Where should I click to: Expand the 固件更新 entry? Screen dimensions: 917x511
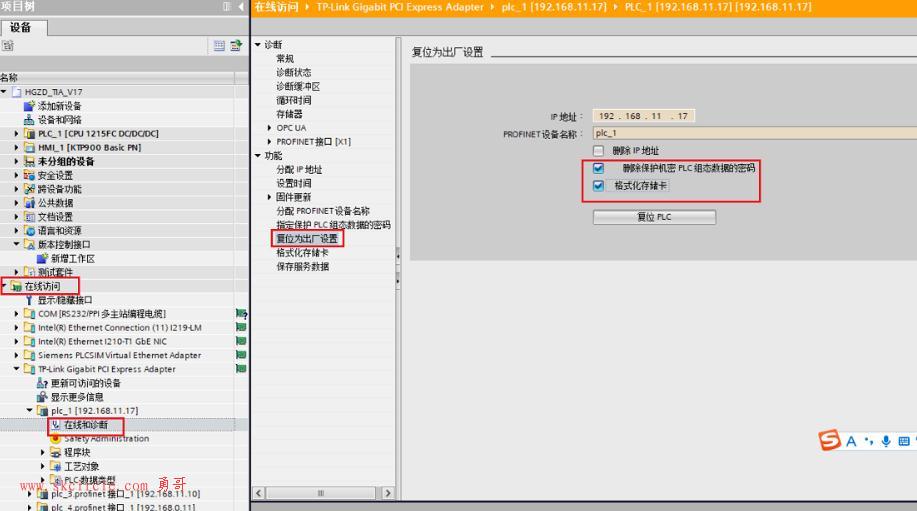tap(269, 197)
